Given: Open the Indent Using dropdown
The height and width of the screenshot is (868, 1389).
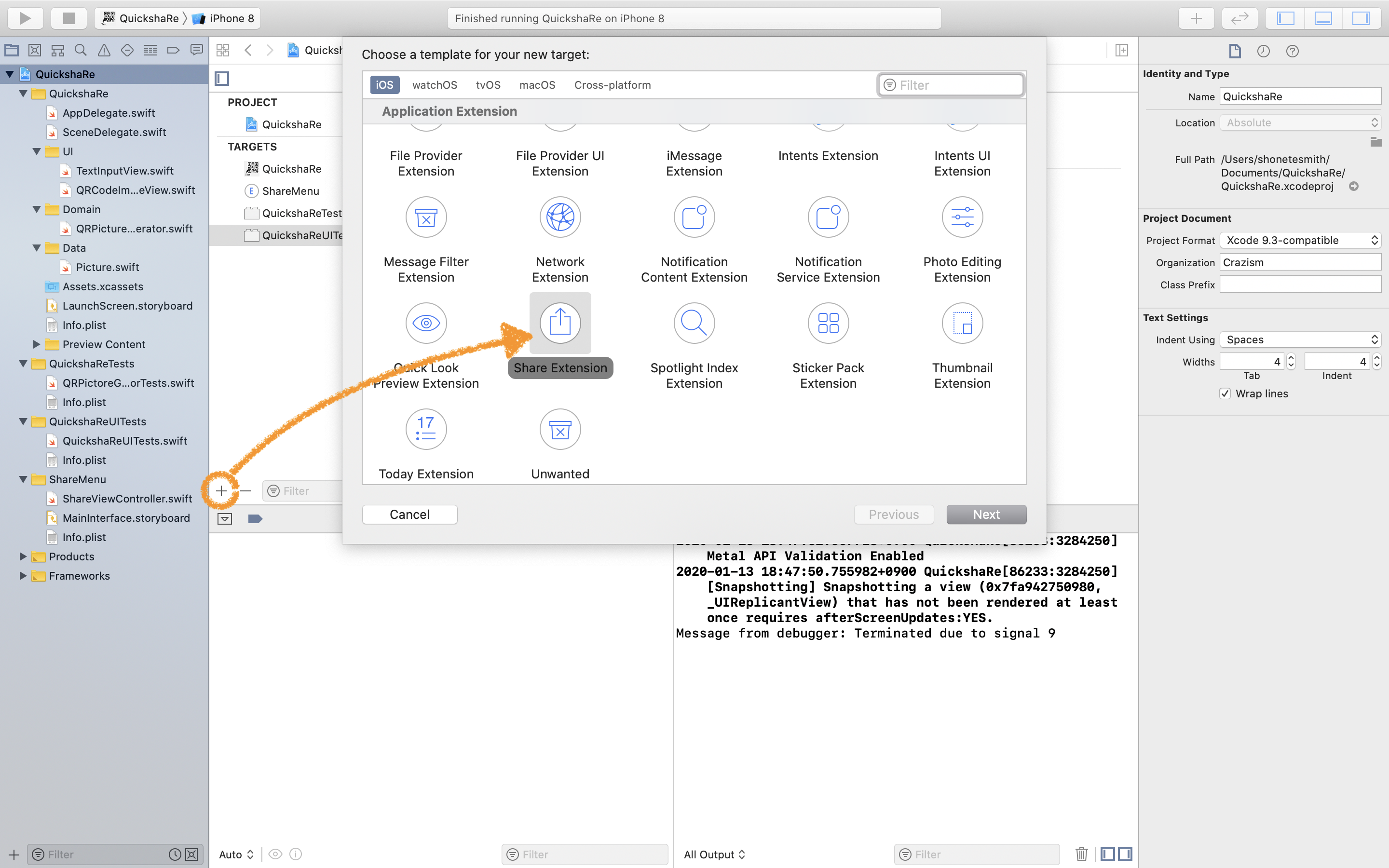Looking at the screenshot, I should pos(1300,339).
